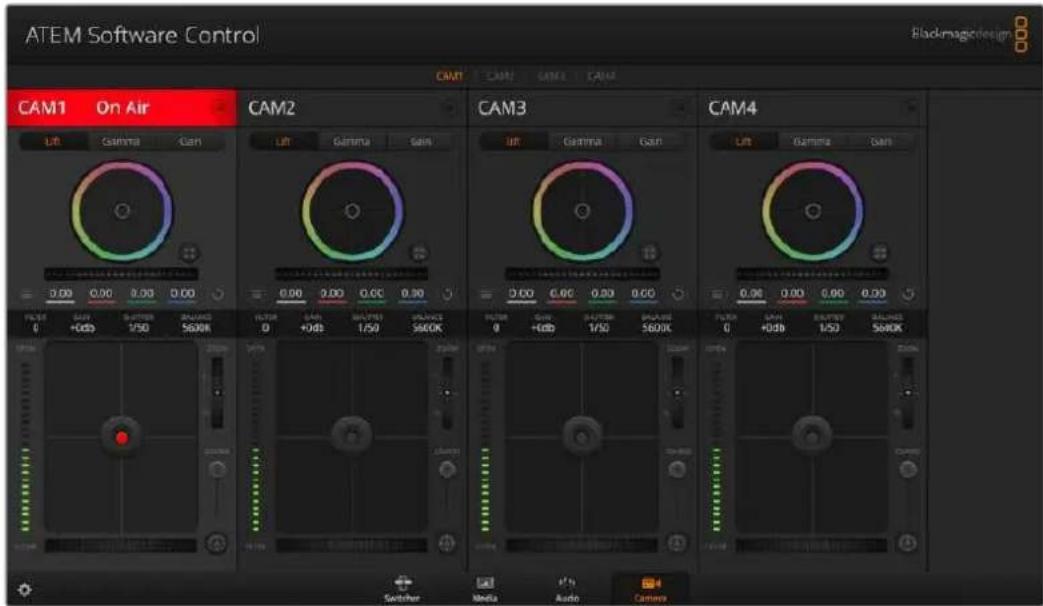The image size is (1043, 606).
Task: Click the CAM2 header settings icon
Action: pyautogui.click(x=450, y=107)
